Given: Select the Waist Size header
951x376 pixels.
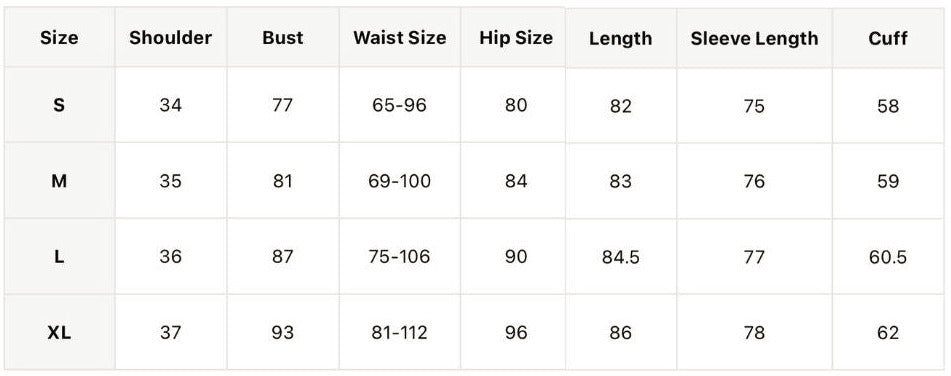Looking at the screenshot, I should point(400,38).
